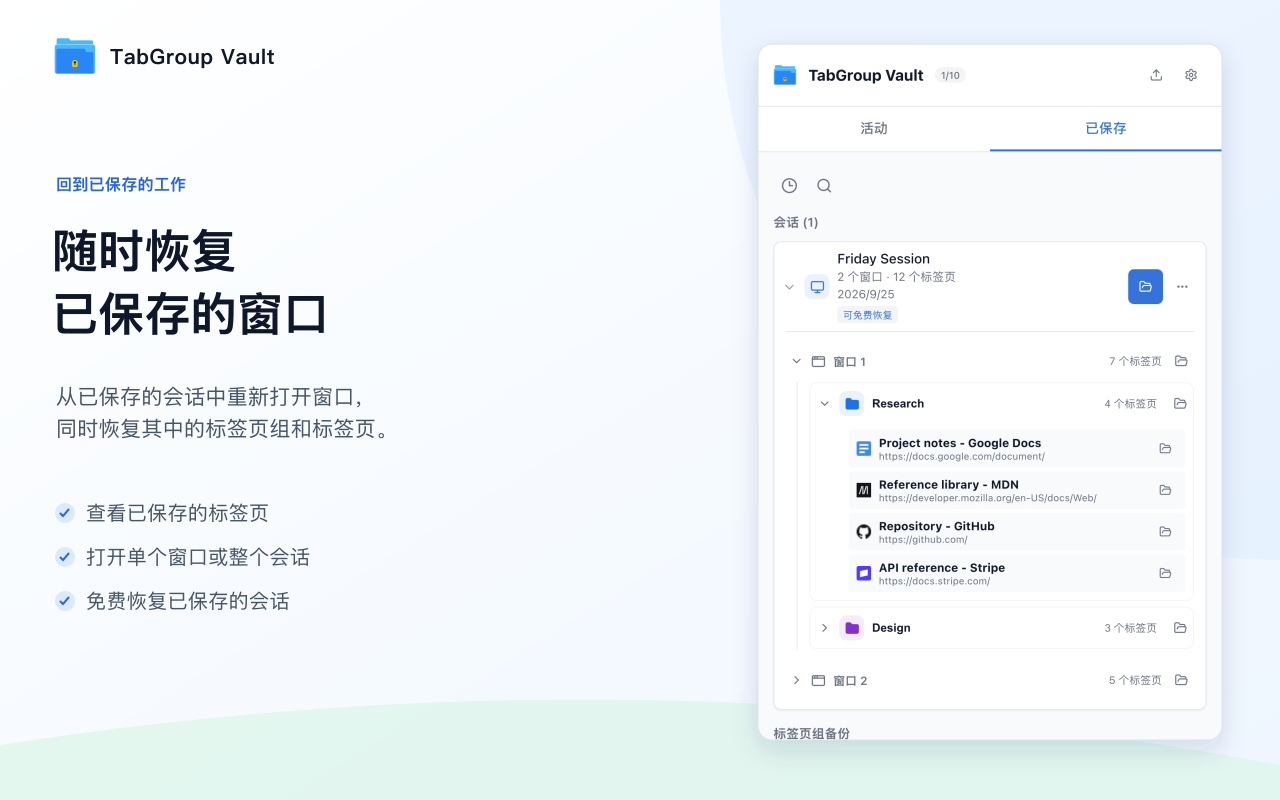The image size is (1280, 800).
Task: Click the 标签页组备份 section heading
Action: point(812,734)
